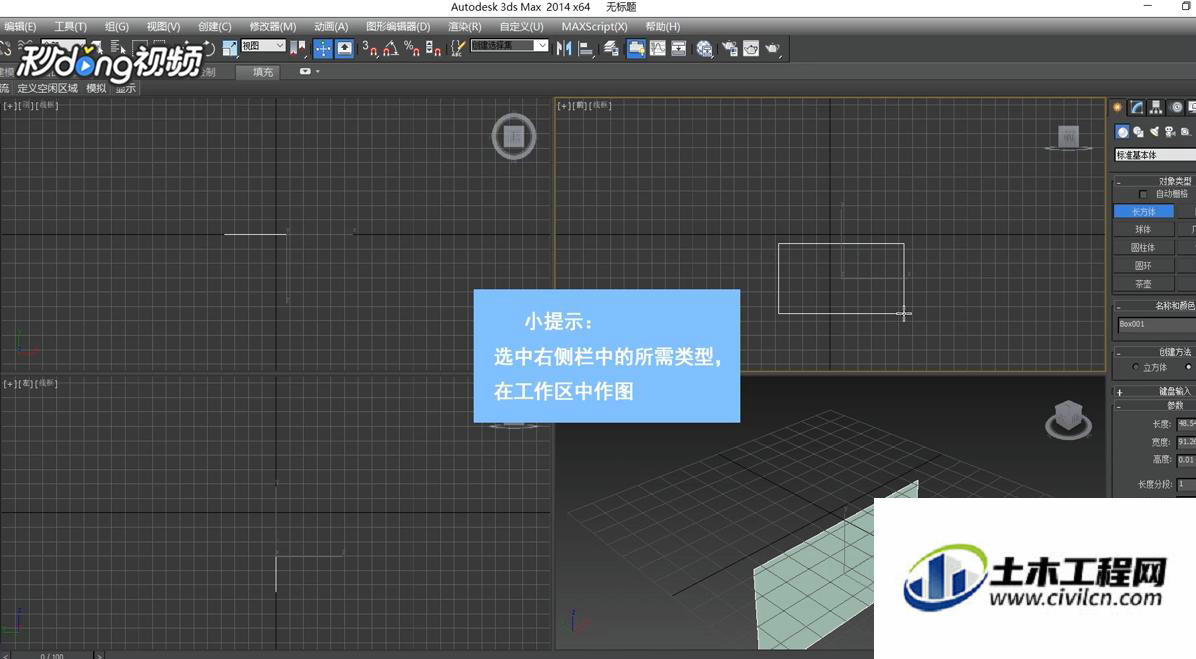Open the Curve Editor icon
Screen dimensions: 1196x659
657,49
